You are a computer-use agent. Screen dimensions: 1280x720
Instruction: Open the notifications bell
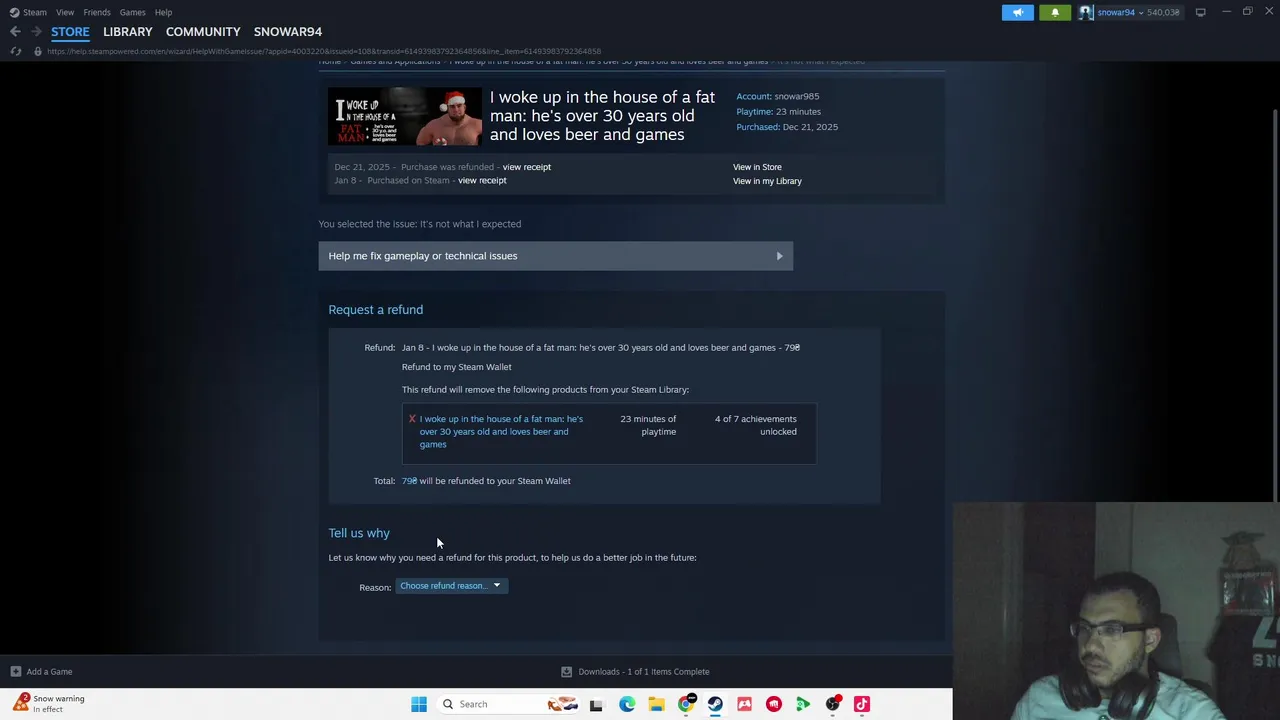(1054, 12)
